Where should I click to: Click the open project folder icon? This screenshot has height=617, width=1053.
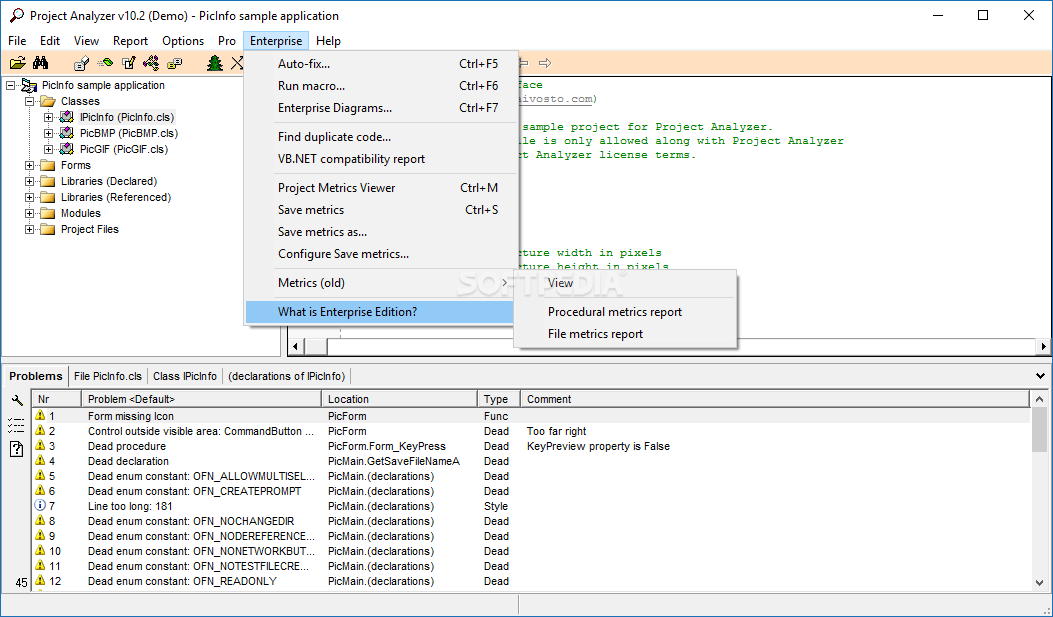pos(18,63)
